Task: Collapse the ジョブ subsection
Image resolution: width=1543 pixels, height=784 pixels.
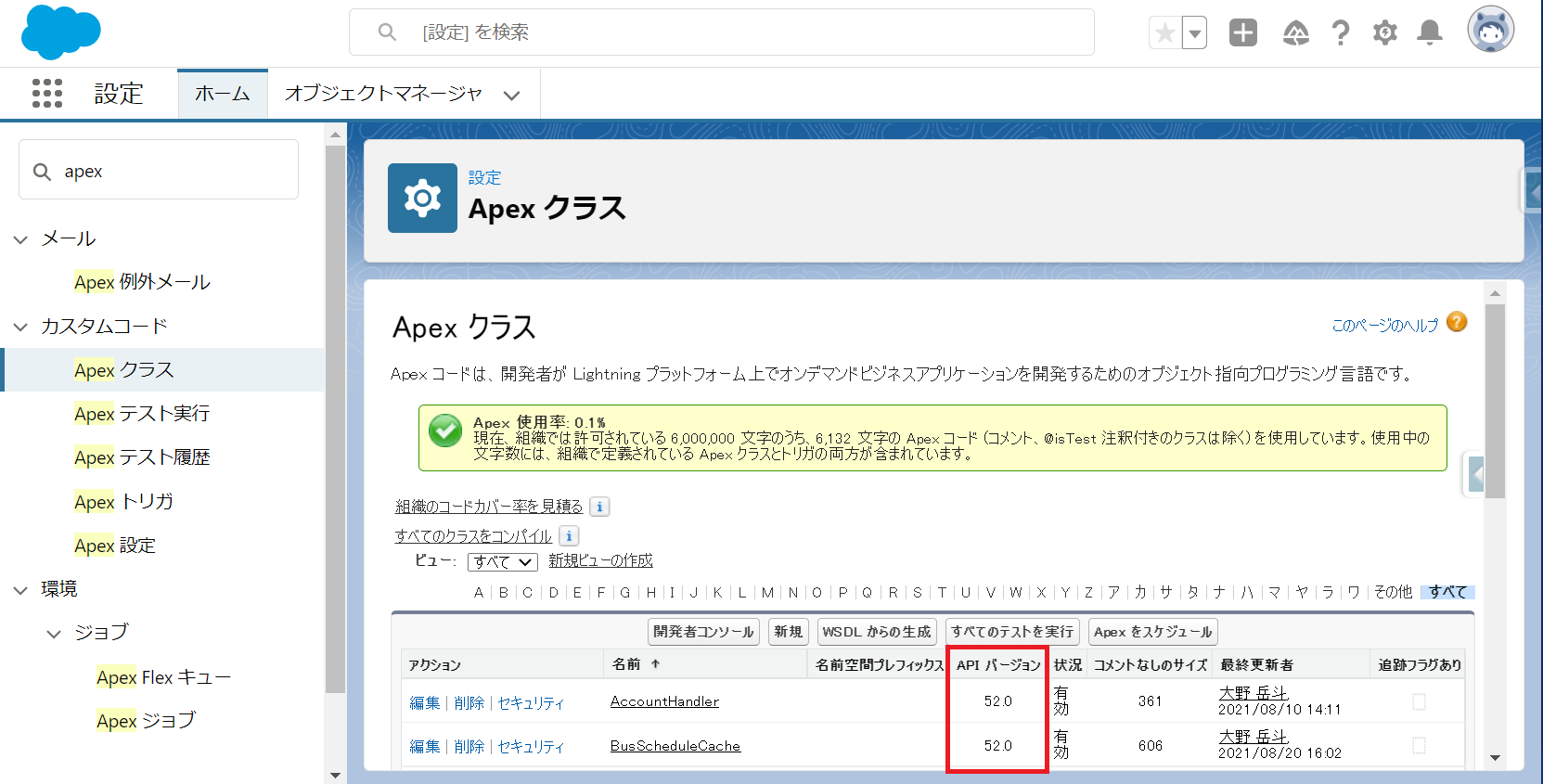Action: pyautogui.click(x=54, y=634)
